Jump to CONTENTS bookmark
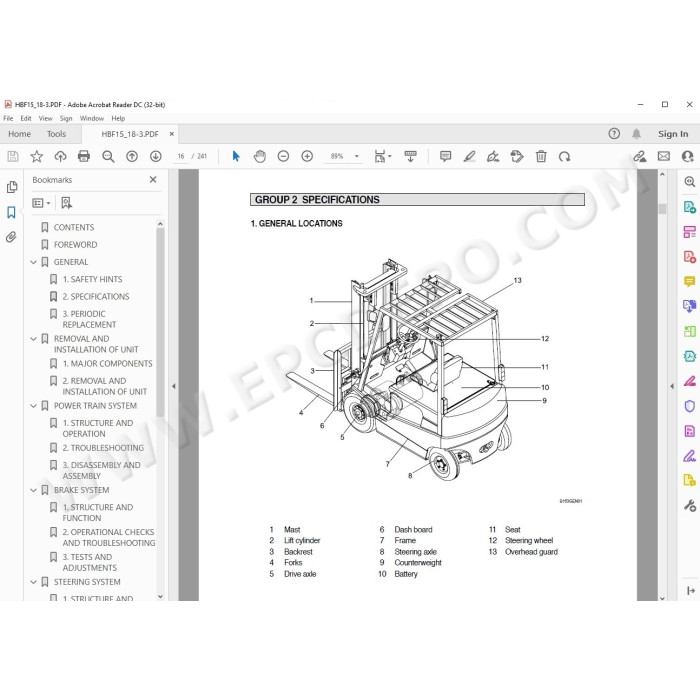 point(74,227)
